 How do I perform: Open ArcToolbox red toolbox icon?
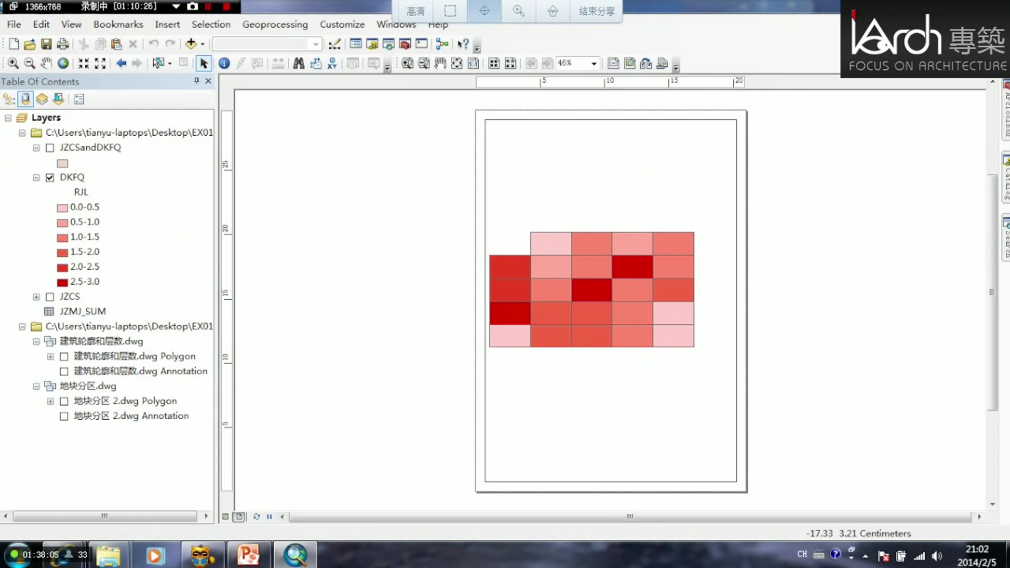(405, 44)
